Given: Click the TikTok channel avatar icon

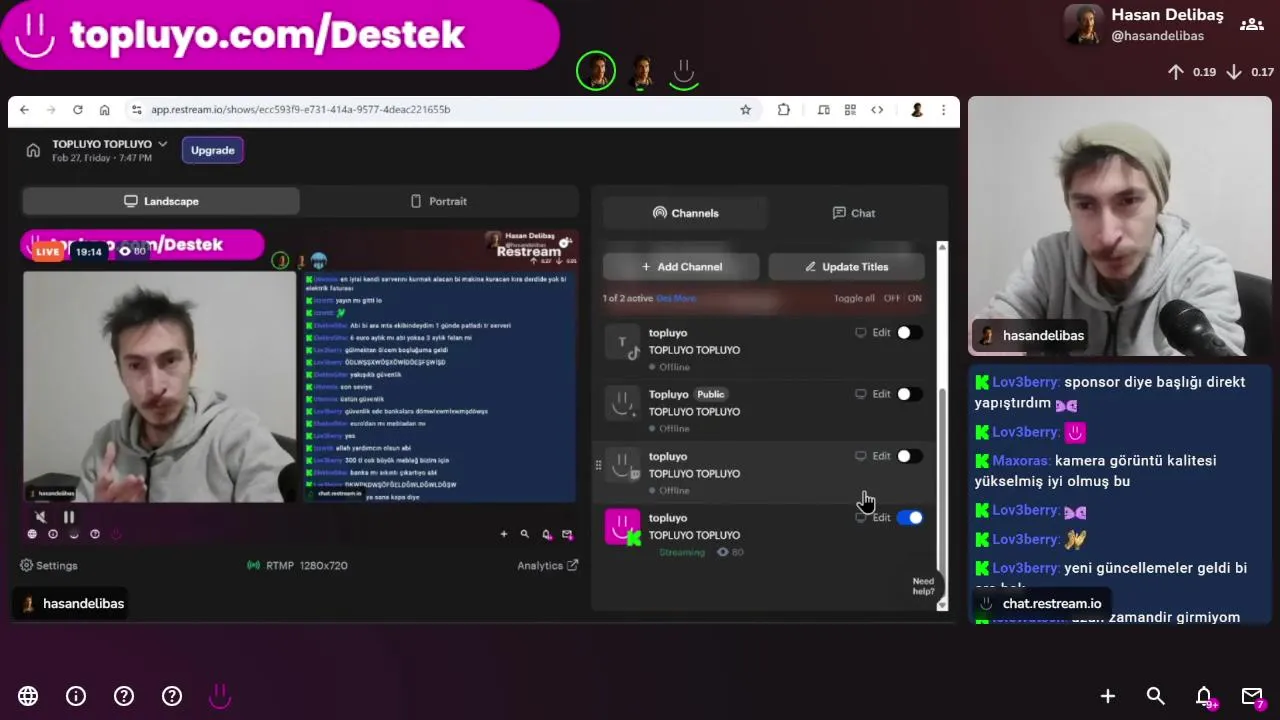Looking at the screenshot, I should click(623, 343).
